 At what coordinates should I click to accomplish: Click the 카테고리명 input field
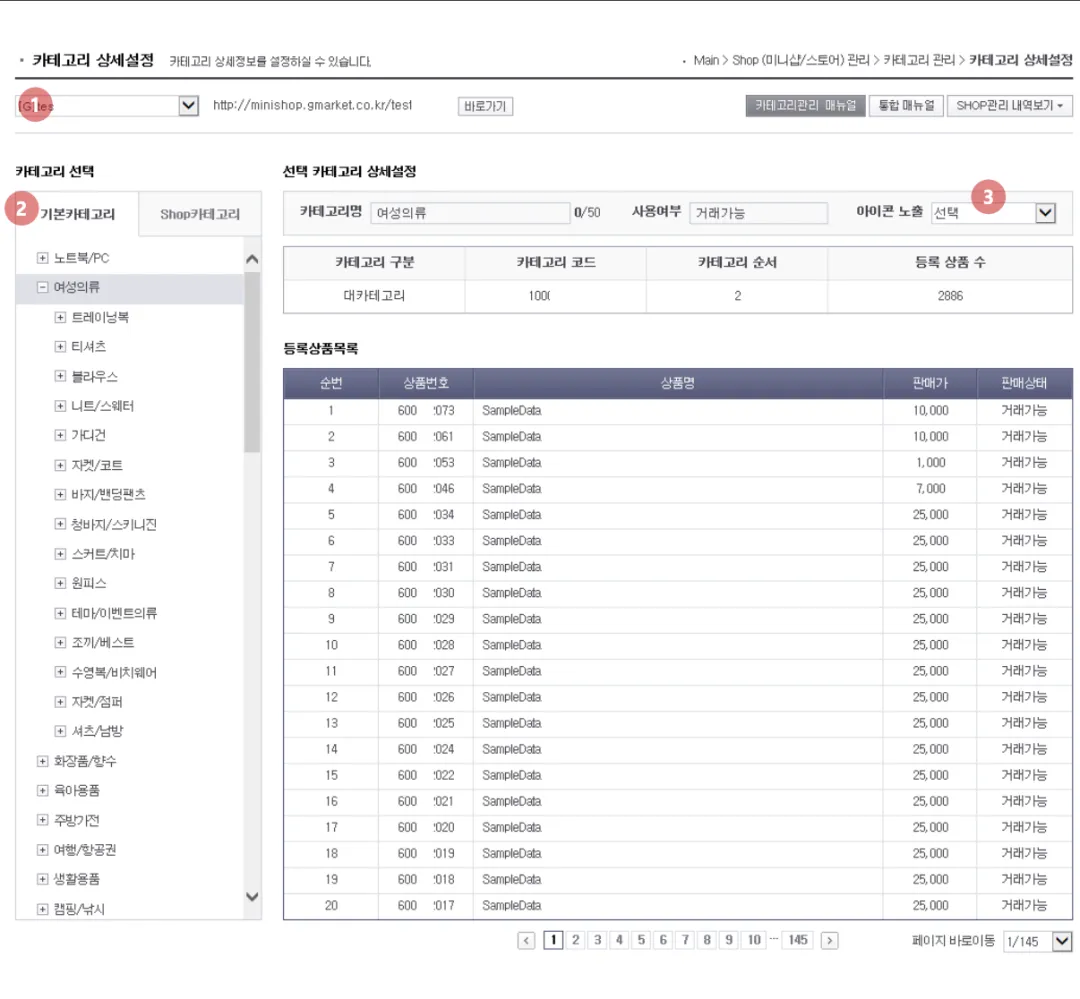pos(470,213)
